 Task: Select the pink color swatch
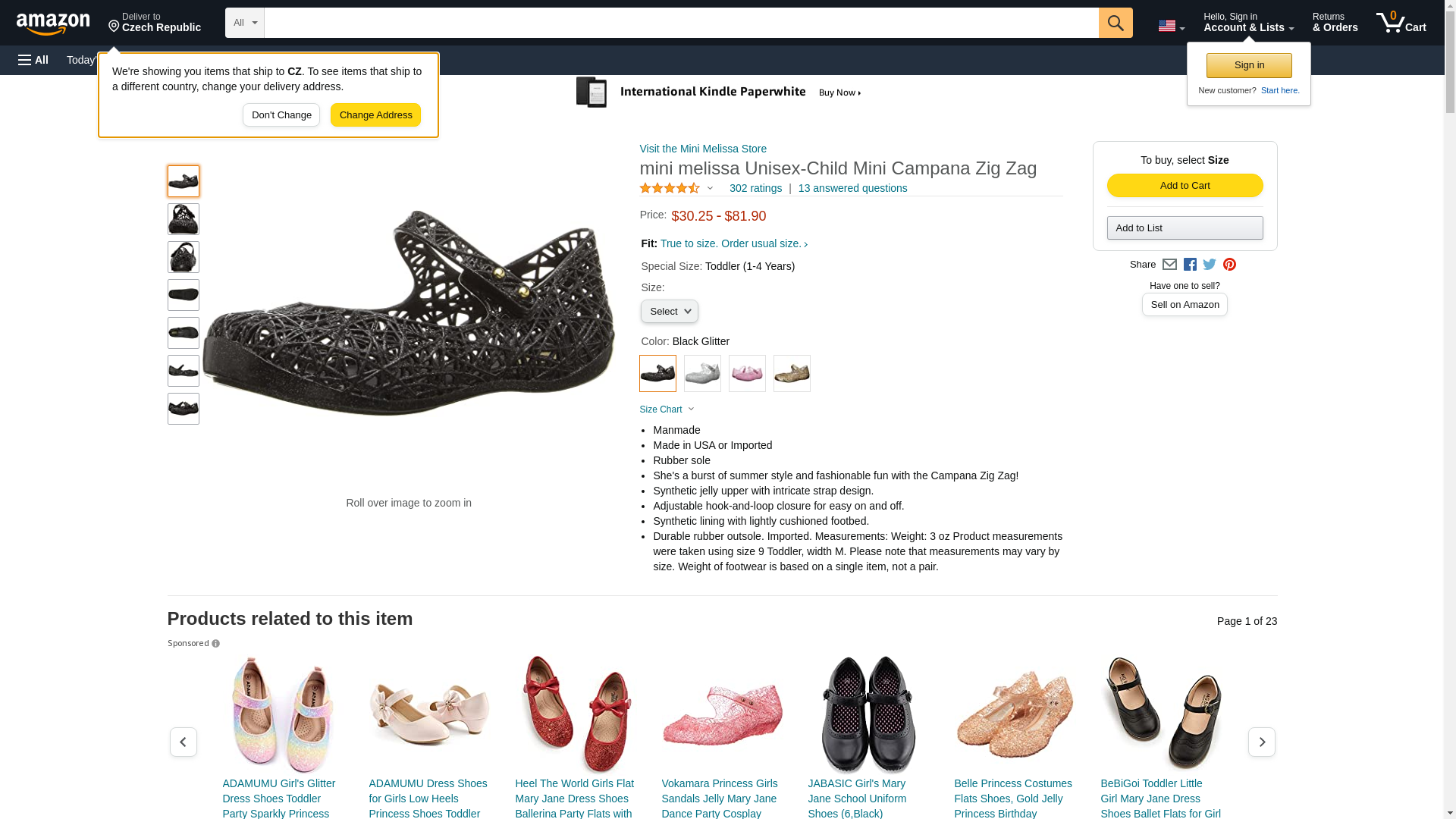(747, 374)
